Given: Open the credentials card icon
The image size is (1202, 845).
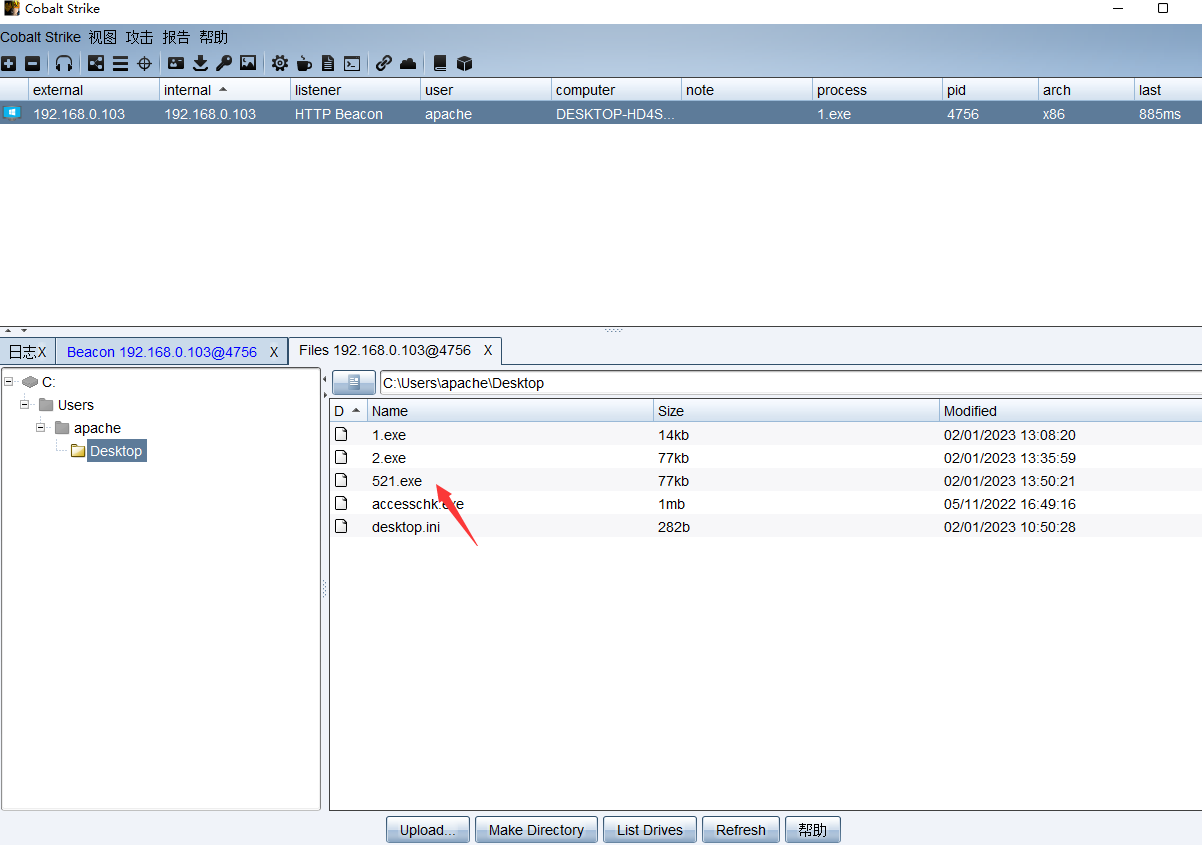Looking at the screenshot, I should coord(176,63).
